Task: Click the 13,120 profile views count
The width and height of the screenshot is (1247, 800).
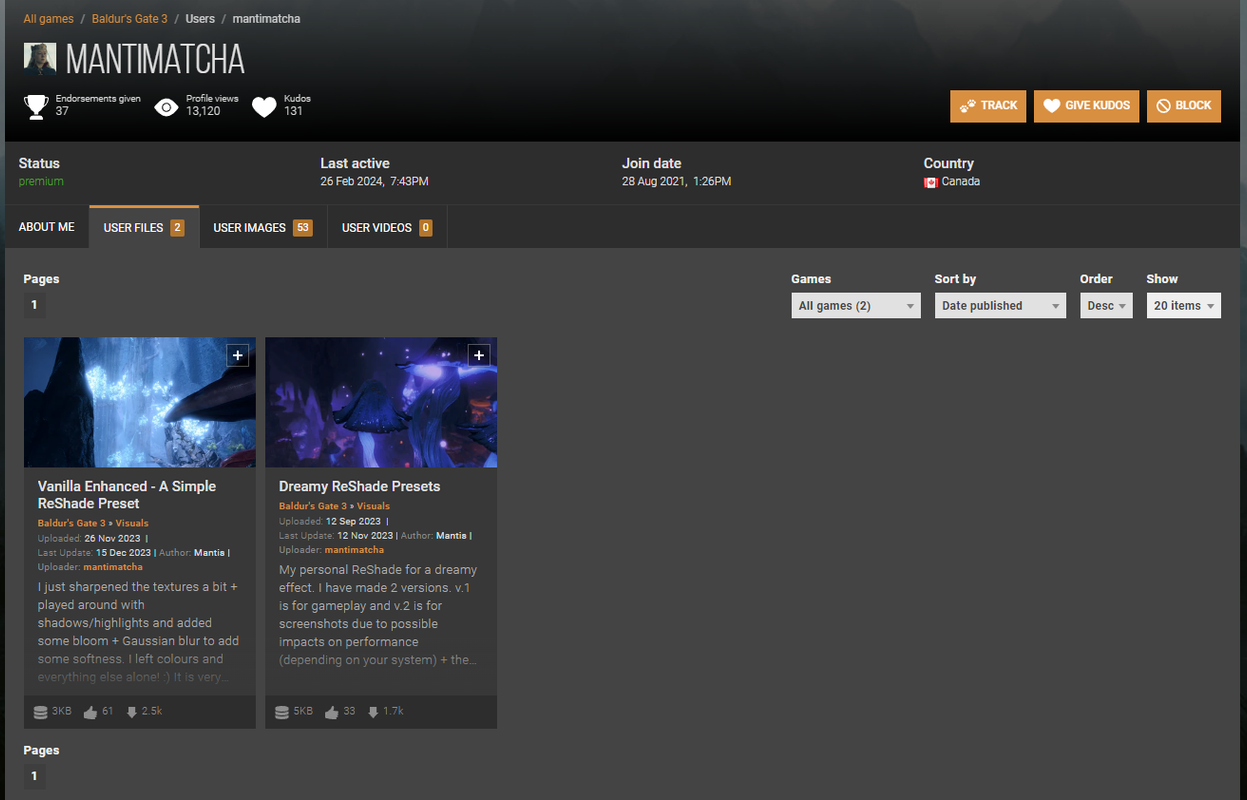Action: coord(203,111)
